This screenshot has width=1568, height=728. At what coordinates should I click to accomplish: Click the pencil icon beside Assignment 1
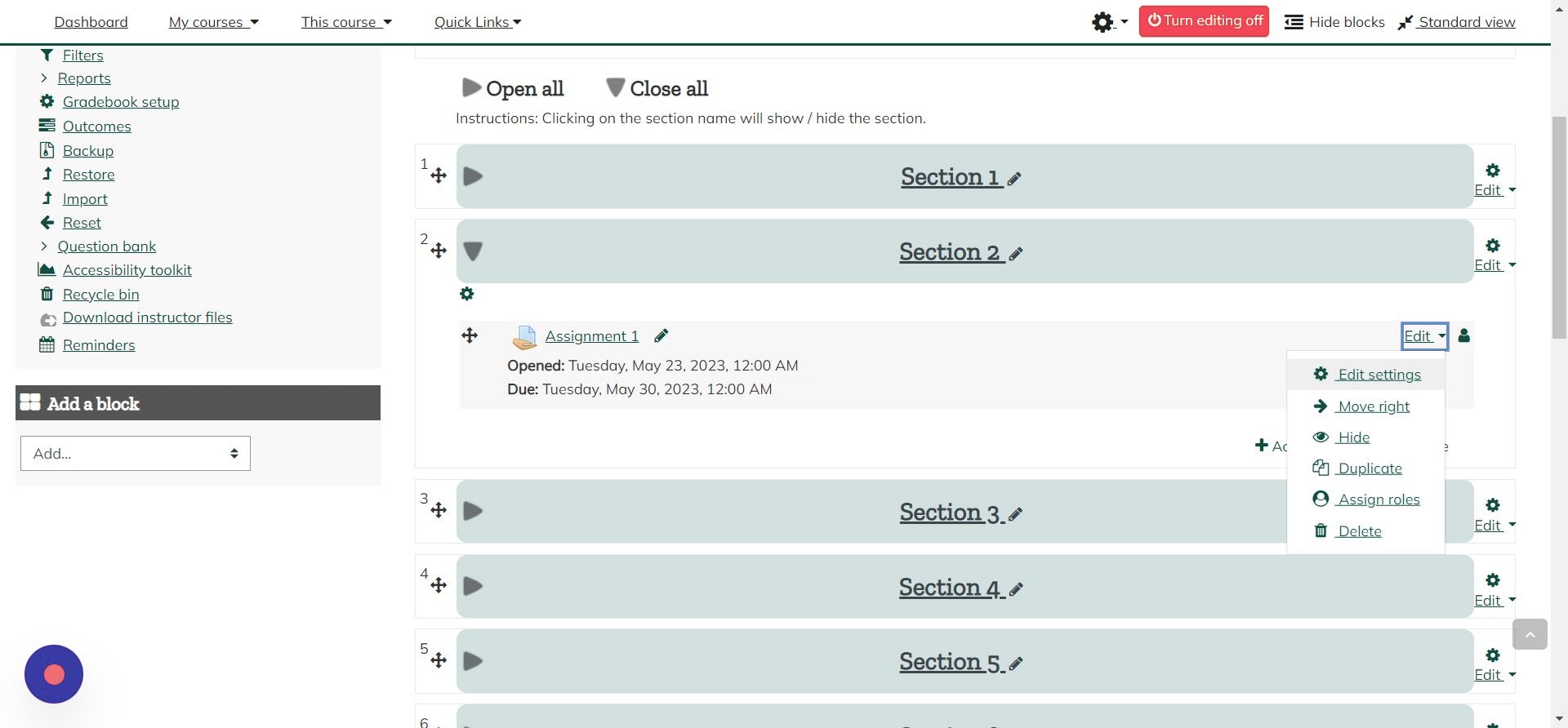tap(661, 335)
